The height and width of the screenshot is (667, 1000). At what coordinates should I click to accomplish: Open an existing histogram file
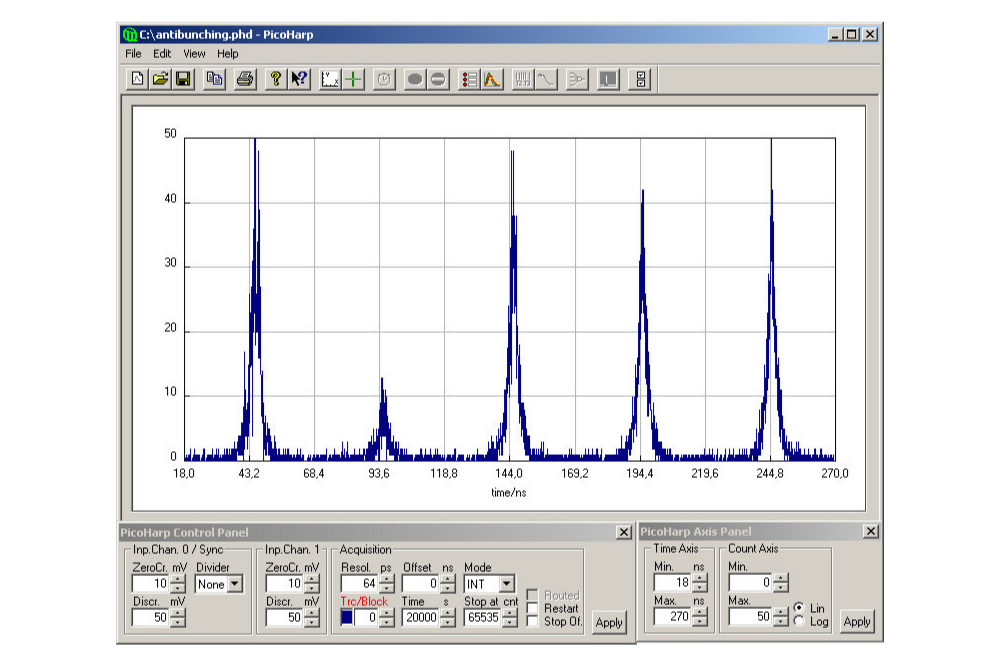tap(160, 80)
